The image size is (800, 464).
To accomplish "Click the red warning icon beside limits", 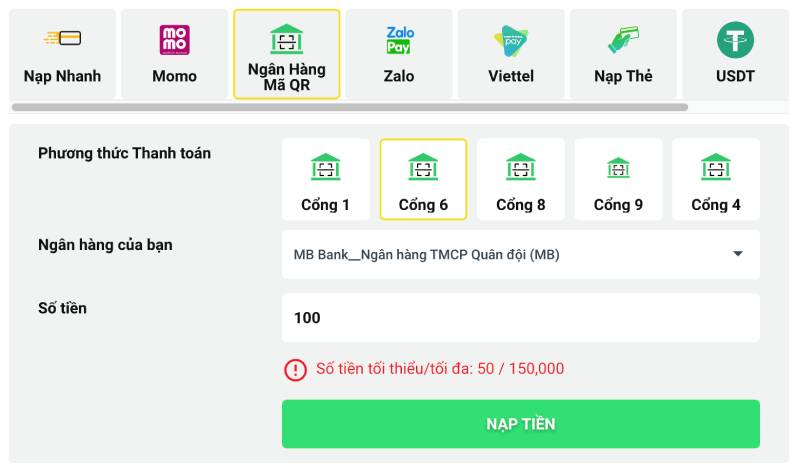I will tap(295, 369).
